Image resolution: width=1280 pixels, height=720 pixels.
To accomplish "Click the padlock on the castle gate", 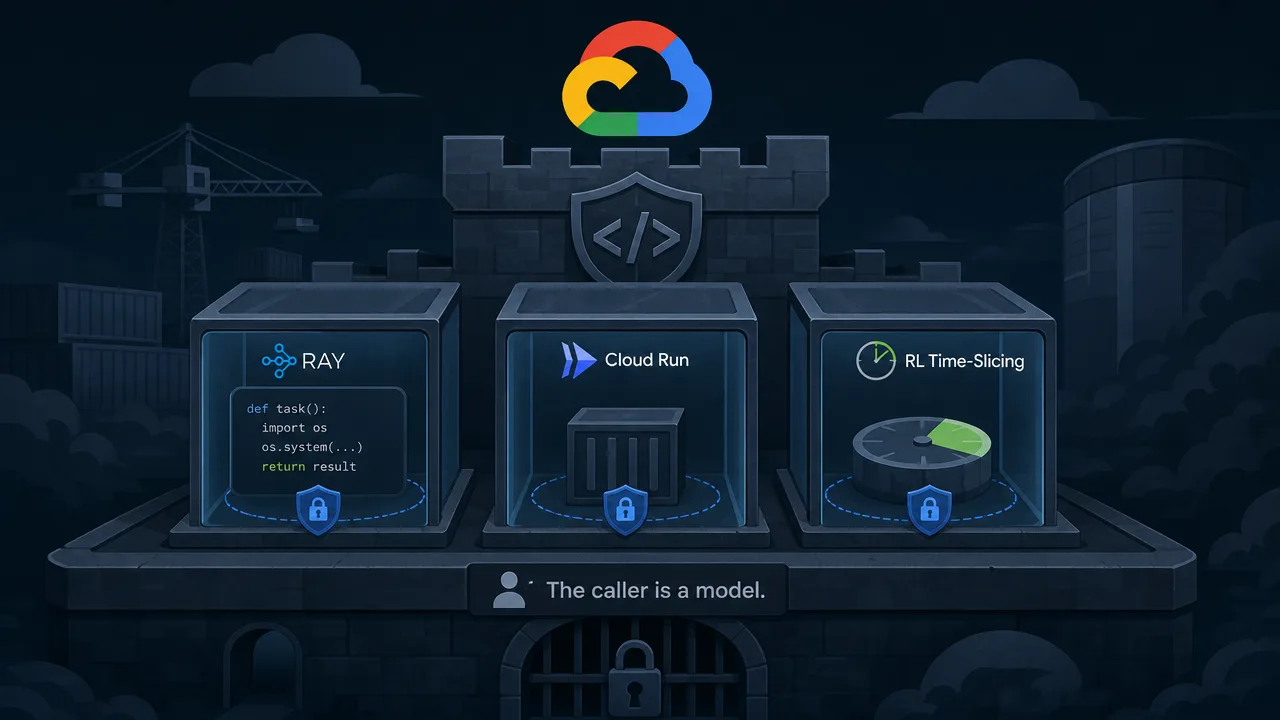I will (x=635, y=677).
